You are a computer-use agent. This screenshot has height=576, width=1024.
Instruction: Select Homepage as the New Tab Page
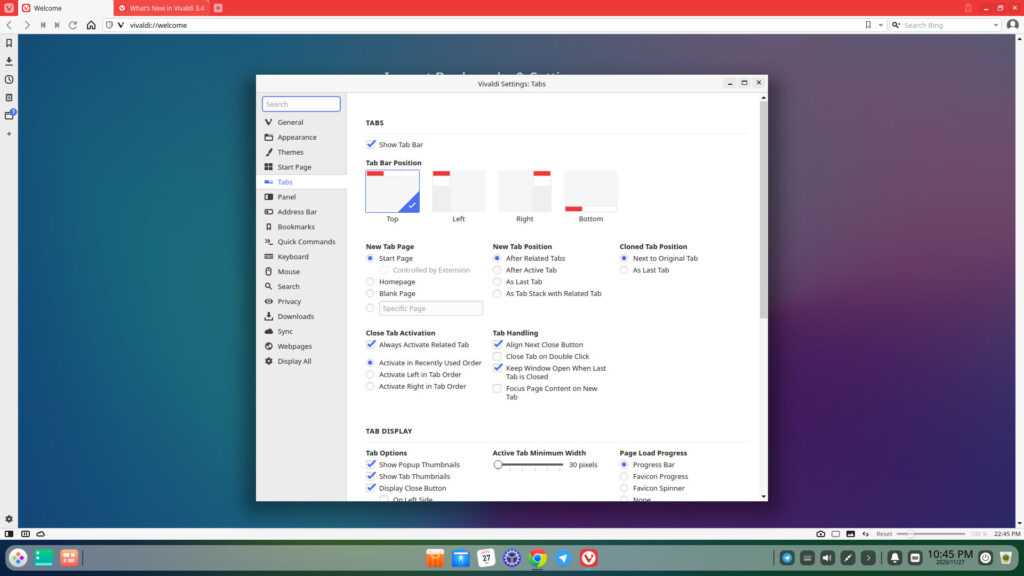coord(371,281)
